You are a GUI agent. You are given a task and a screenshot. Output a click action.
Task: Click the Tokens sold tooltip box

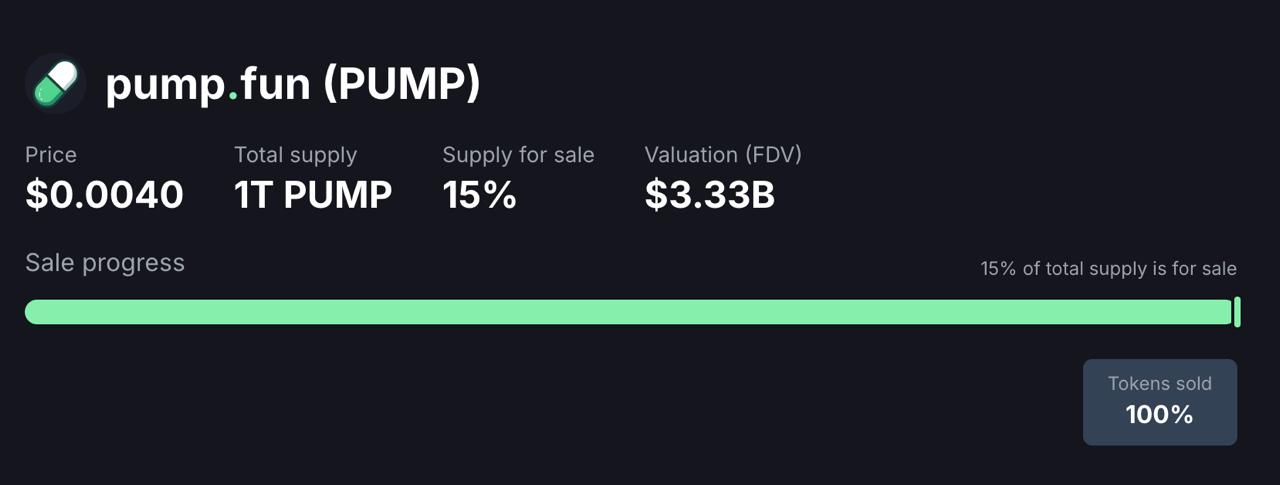coord(1160,402)
